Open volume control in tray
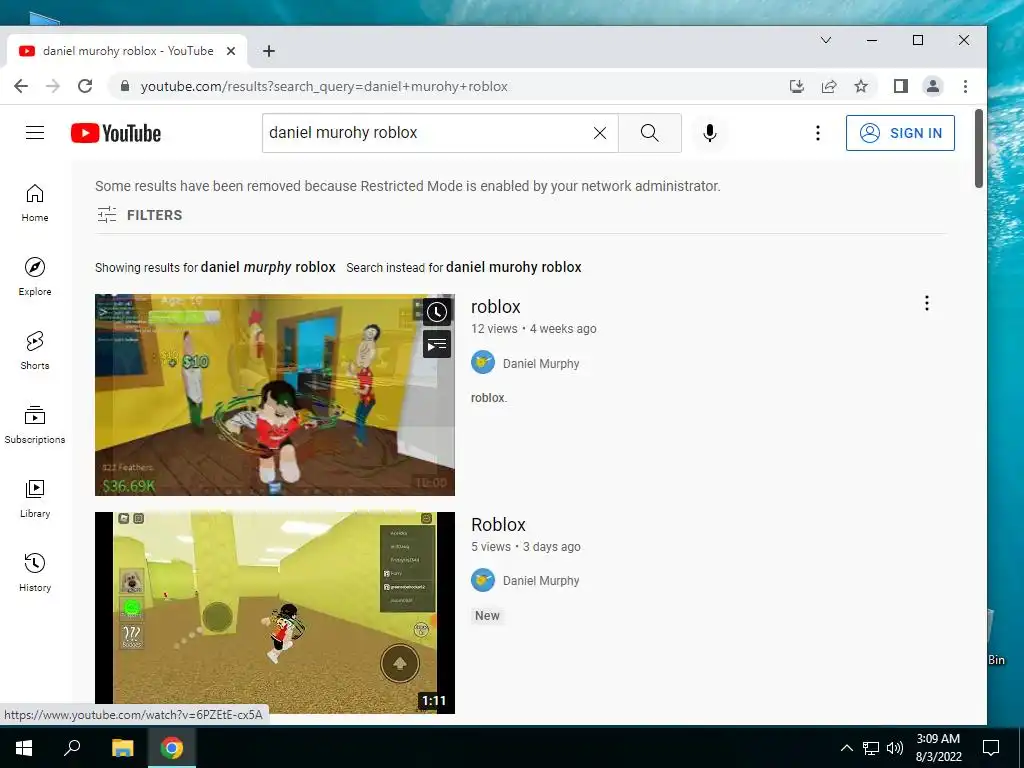Viewport: 1024px width, 768px height. coord(895,748)
